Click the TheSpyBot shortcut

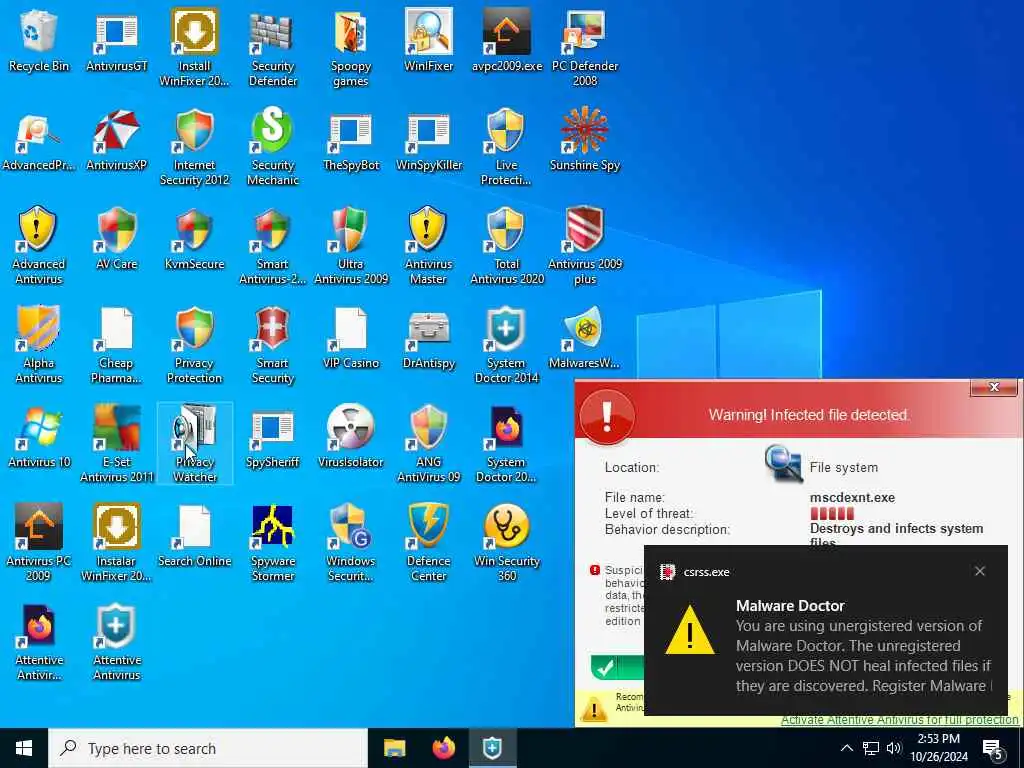351,140
